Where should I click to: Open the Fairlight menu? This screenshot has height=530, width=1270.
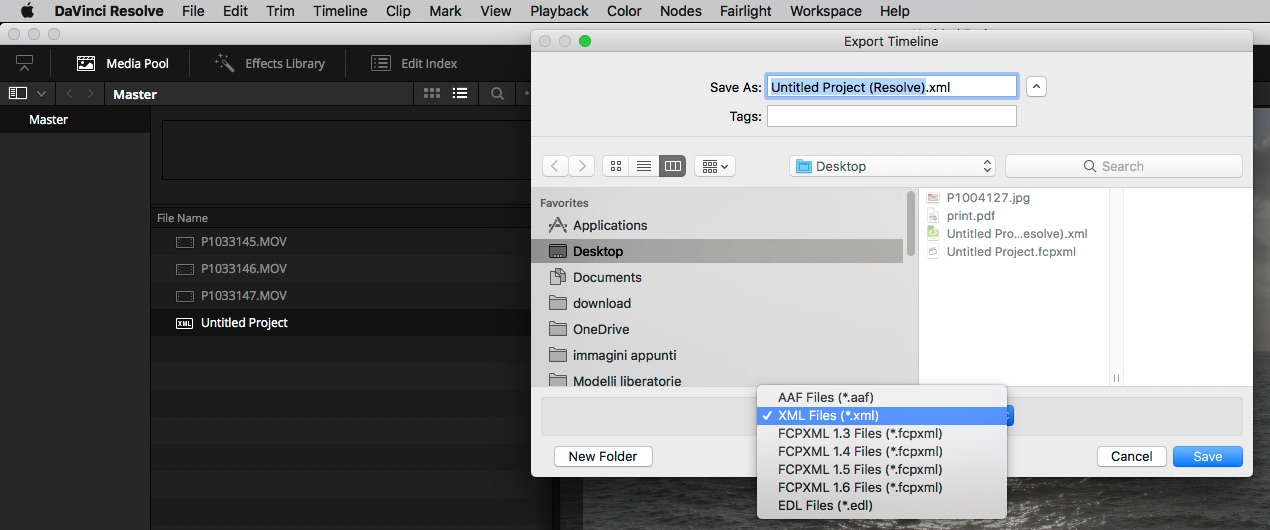click(746, 11)
